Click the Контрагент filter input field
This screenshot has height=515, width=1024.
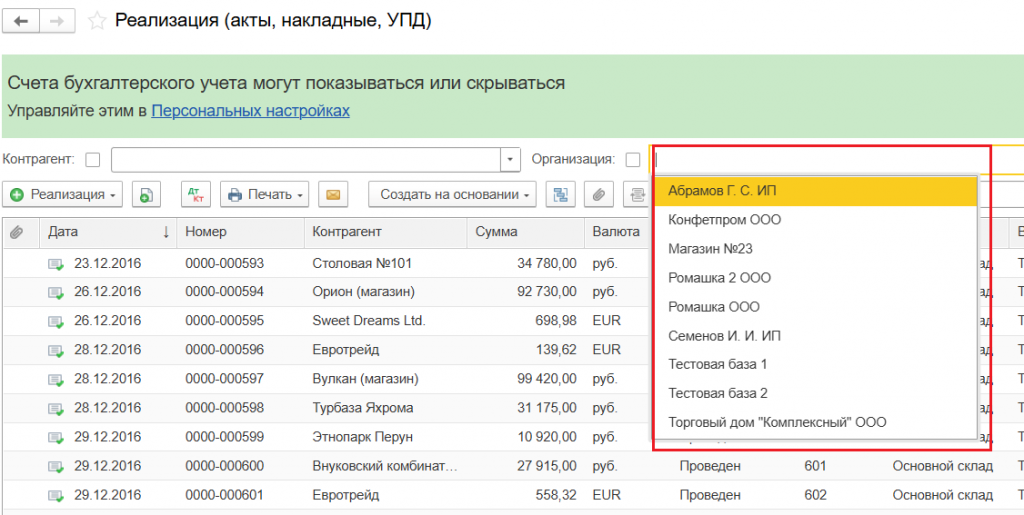[306, 159]
